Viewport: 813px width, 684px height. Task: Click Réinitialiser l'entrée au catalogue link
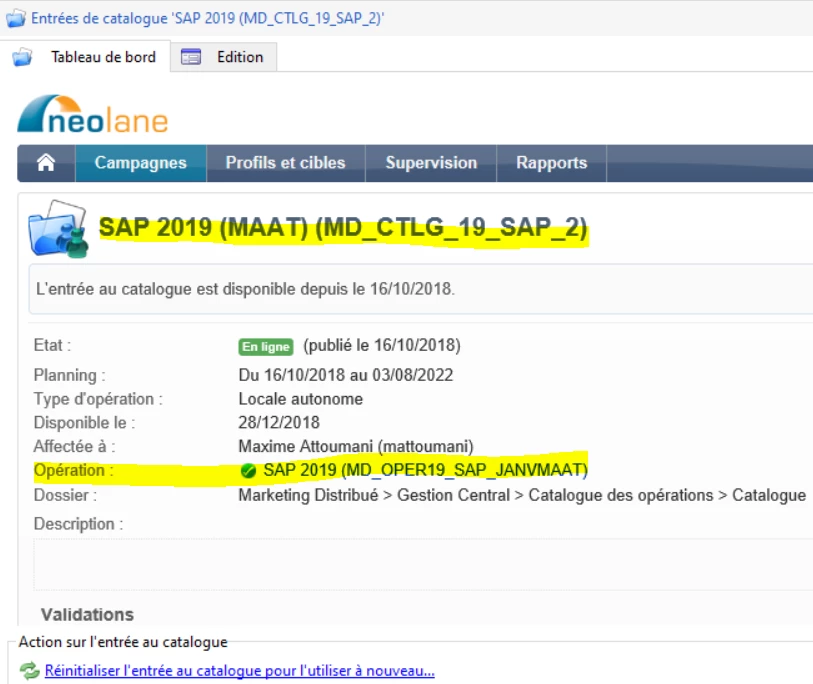click(240, 671)
